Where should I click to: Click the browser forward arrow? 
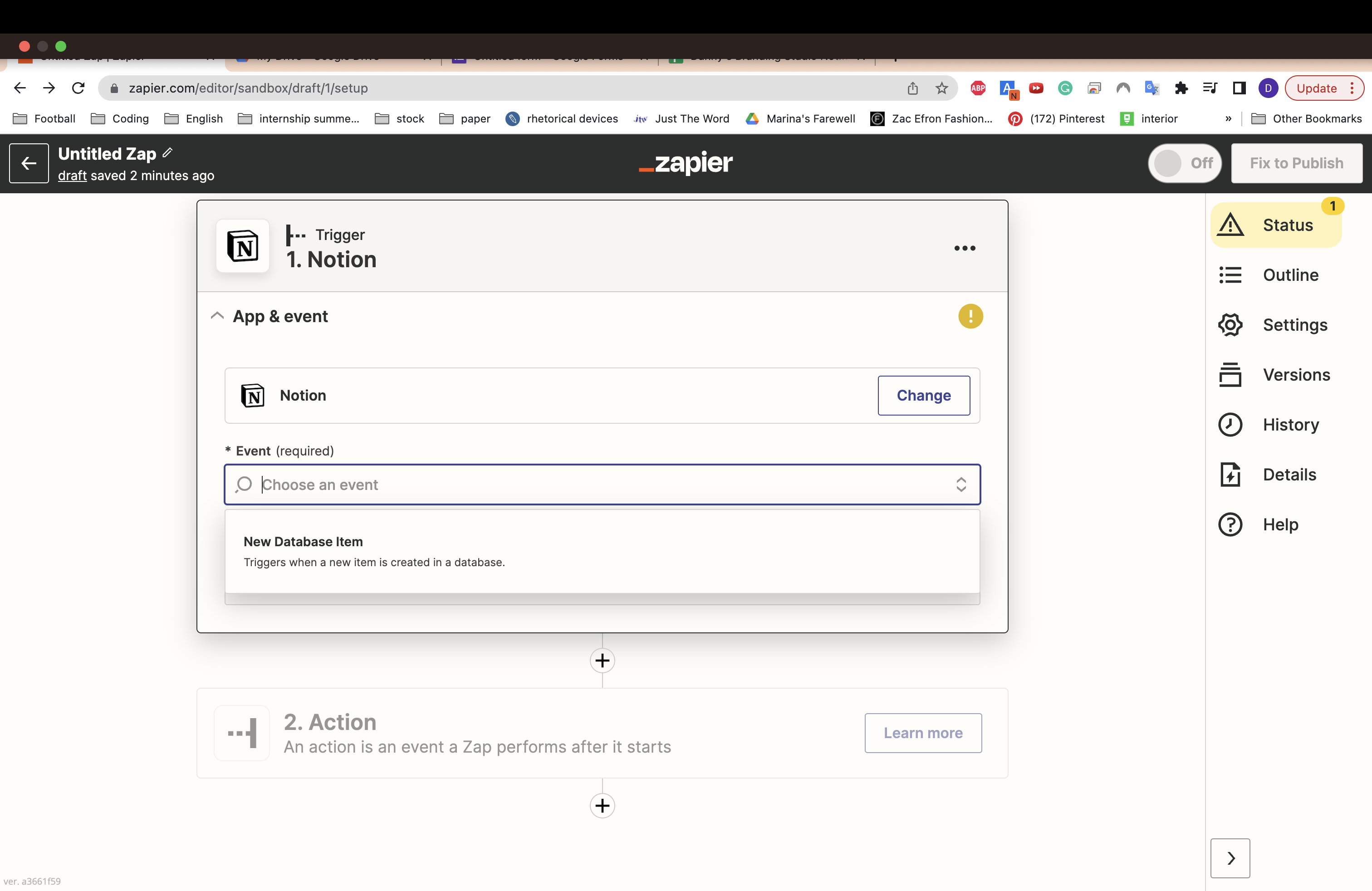[x=49, y=88]
